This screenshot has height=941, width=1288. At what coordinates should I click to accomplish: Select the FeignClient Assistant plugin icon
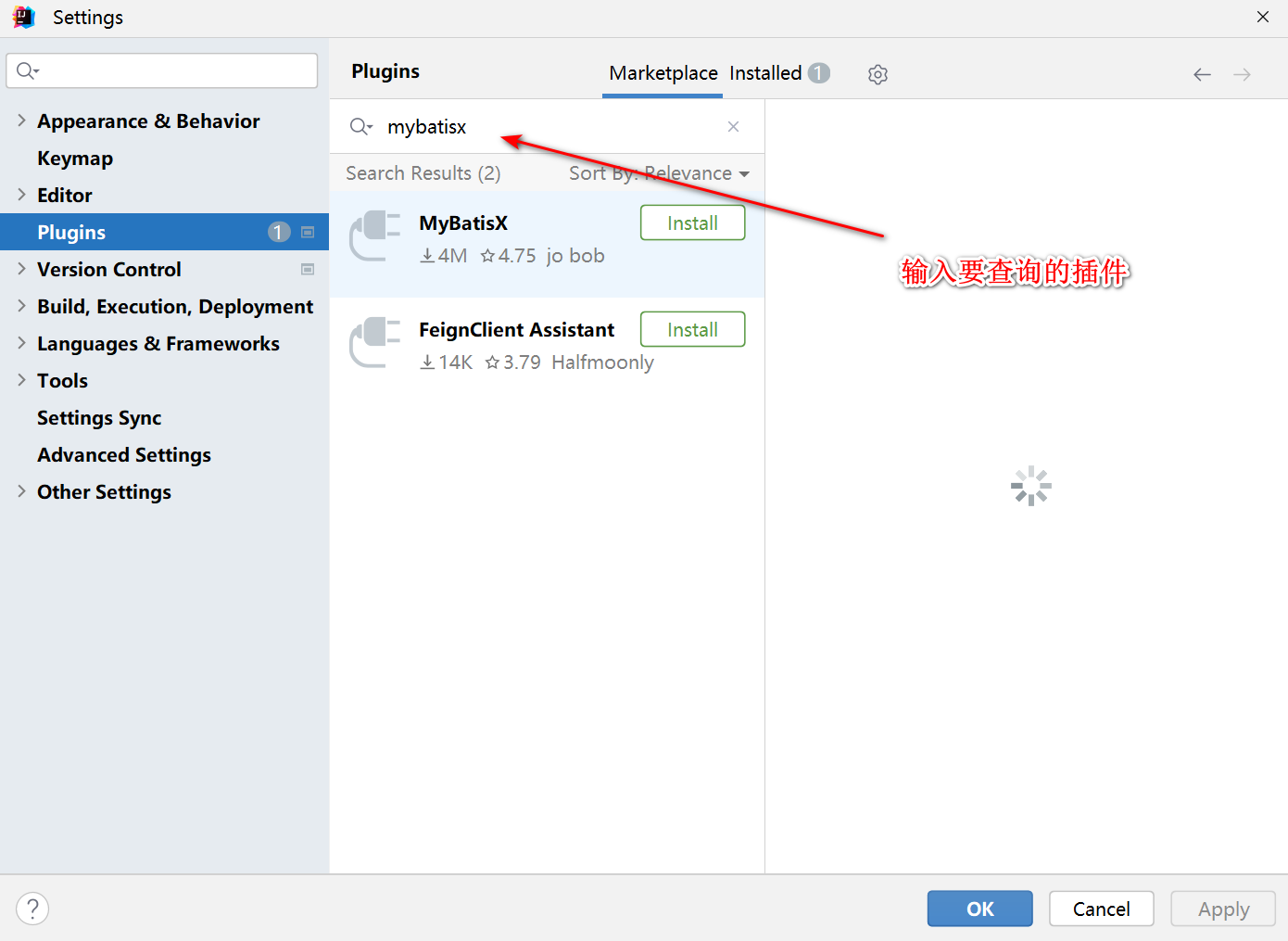[x=375, y=342]
